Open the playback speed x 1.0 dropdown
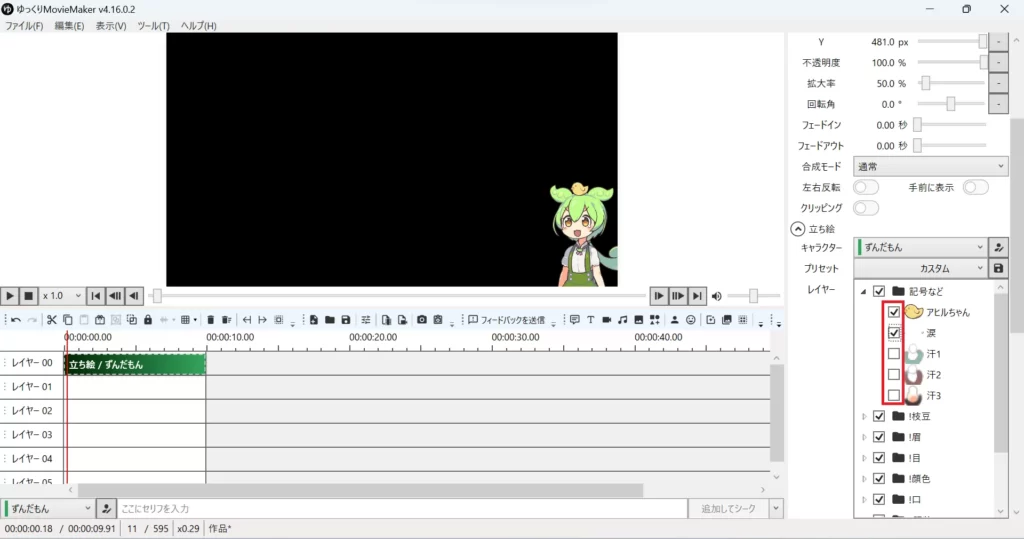 pyautogui.click(x=61, y=296)
